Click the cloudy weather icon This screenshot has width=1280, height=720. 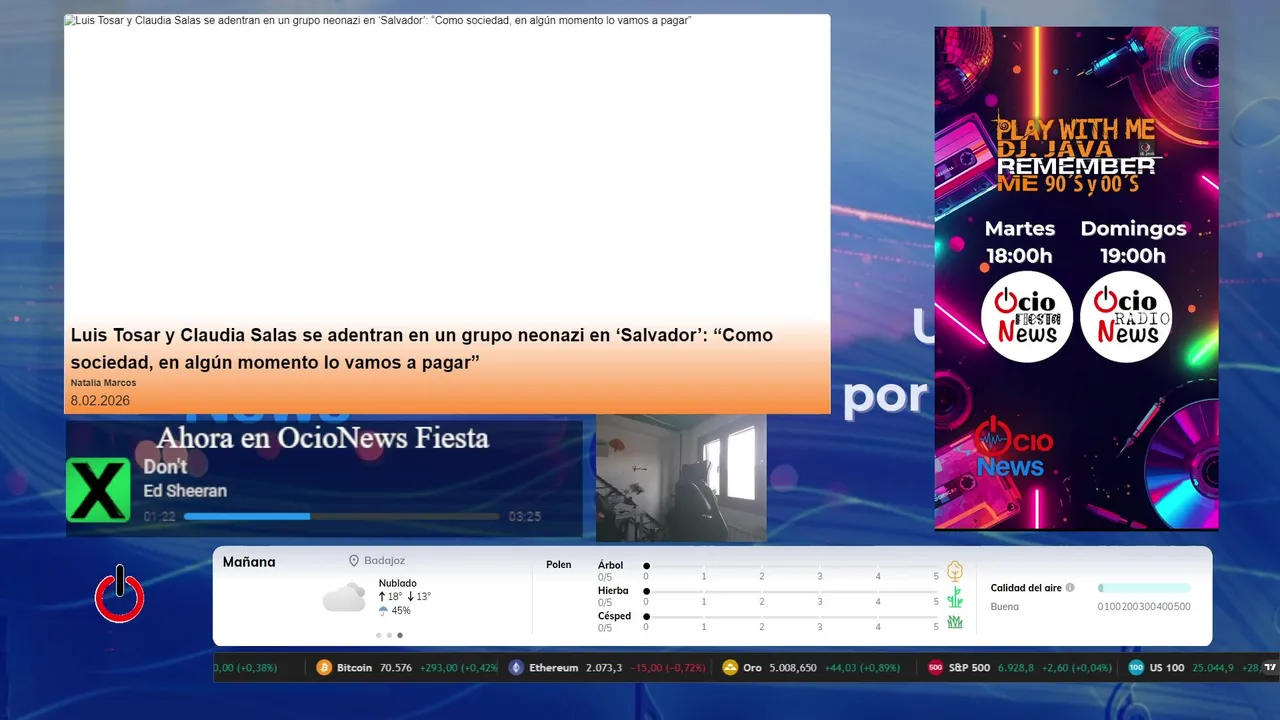point(344,597)
